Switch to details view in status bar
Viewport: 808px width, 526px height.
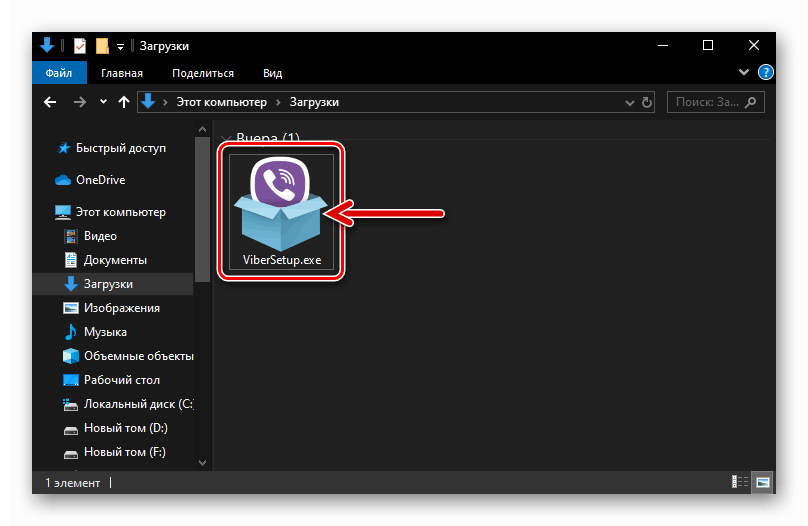coord(739,482)
